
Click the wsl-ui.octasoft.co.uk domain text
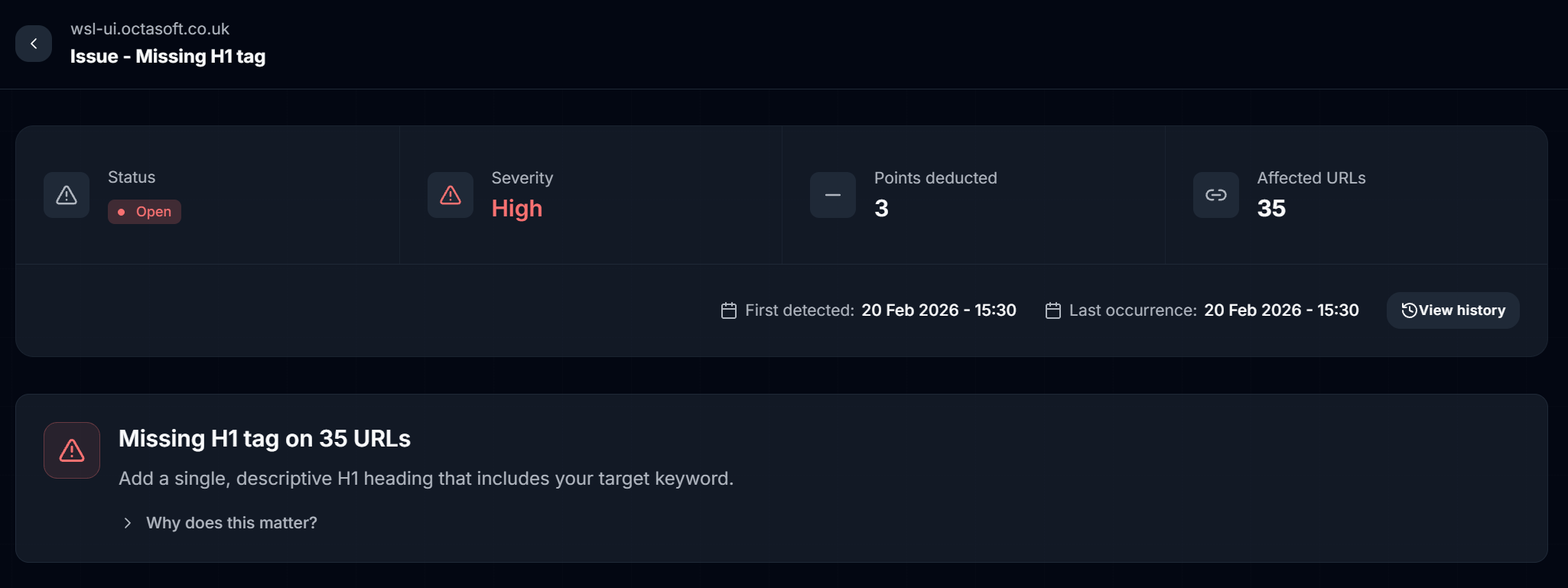pos(150,29)
